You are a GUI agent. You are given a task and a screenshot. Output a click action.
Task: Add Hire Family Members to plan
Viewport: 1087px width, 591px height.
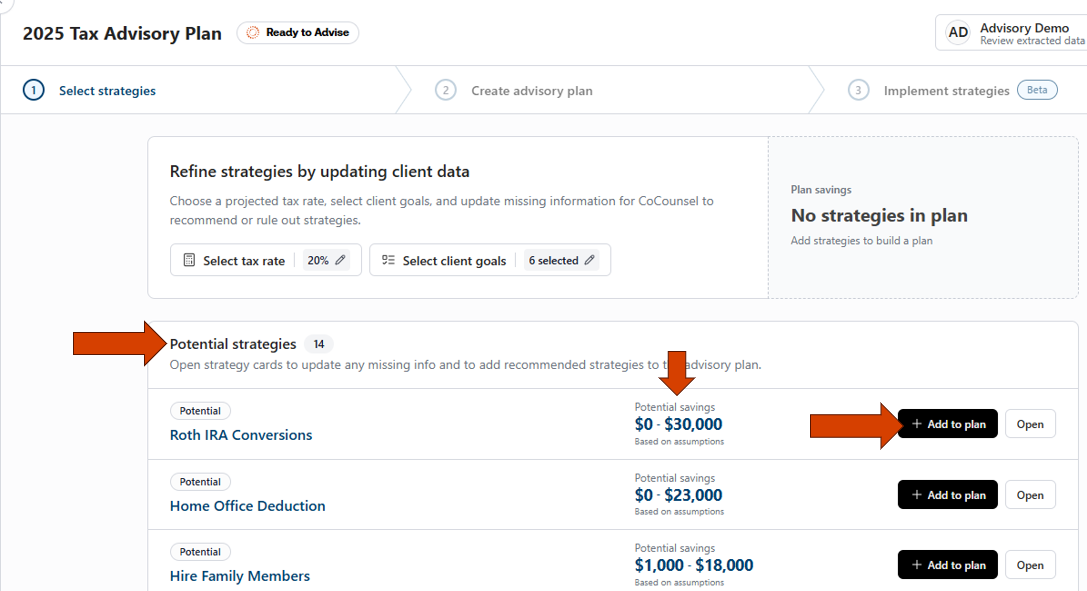(947, 565)
